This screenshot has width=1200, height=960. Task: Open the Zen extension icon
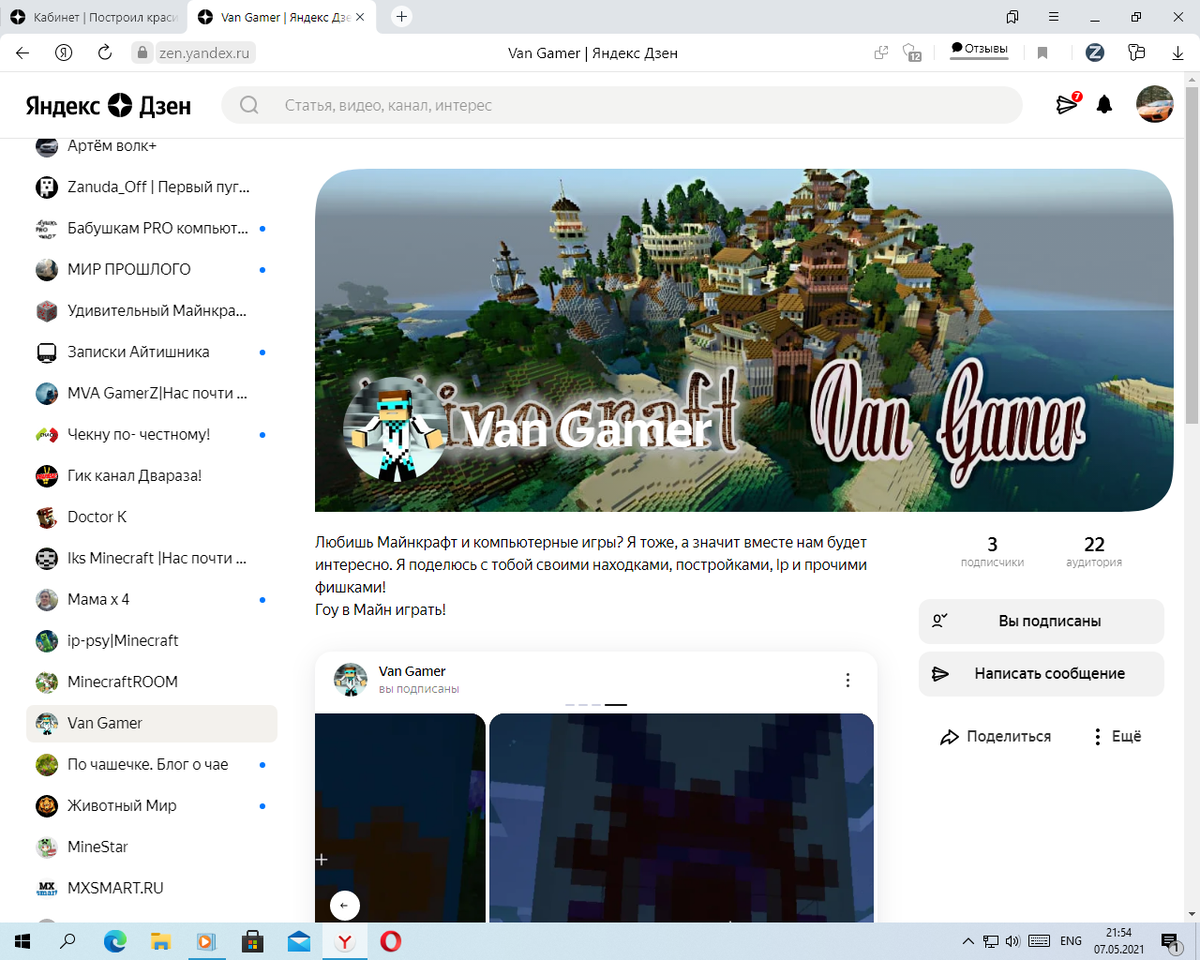(x=1095, y=52)
